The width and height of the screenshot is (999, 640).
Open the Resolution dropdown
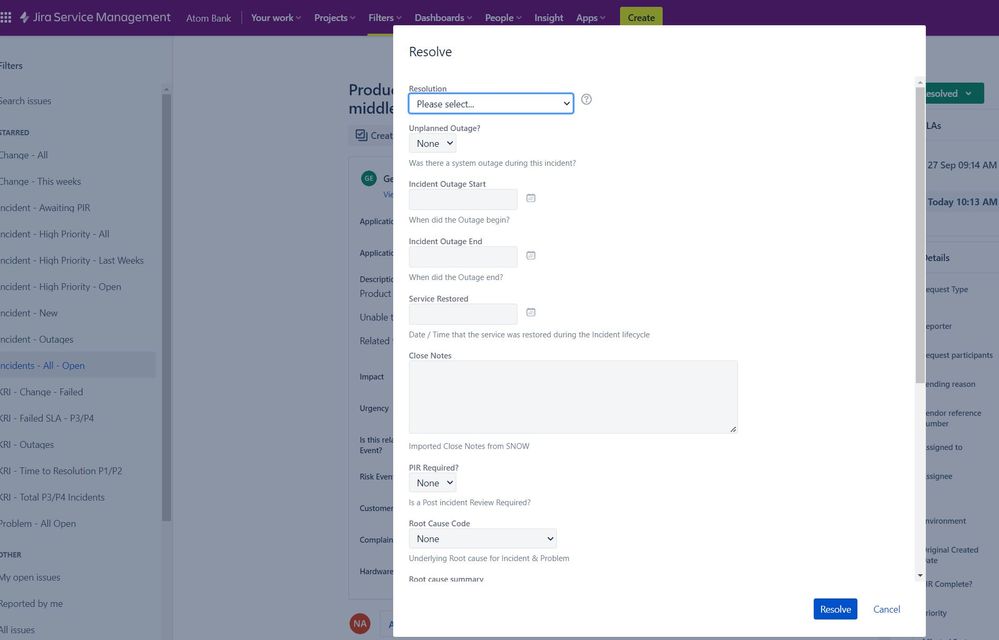491,104
